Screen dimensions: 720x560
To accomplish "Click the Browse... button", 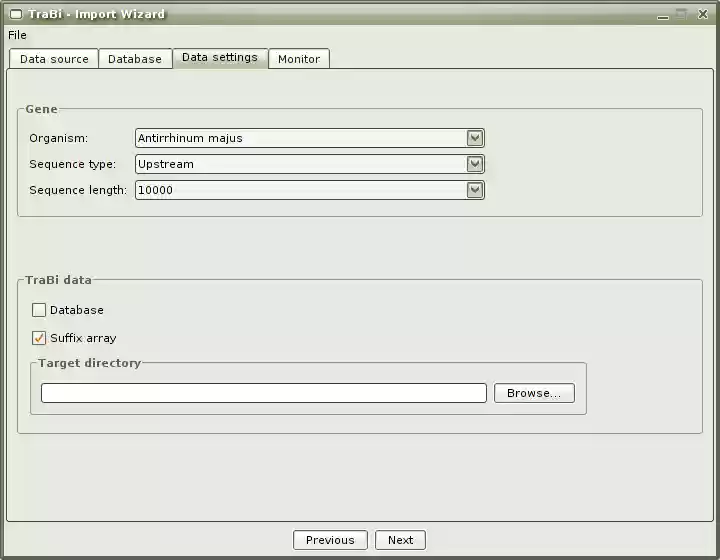I will 534,393.
